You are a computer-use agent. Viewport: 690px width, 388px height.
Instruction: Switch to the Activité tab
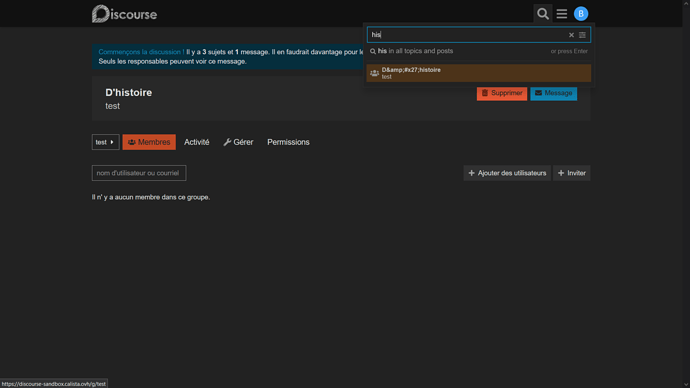[197, 142]
